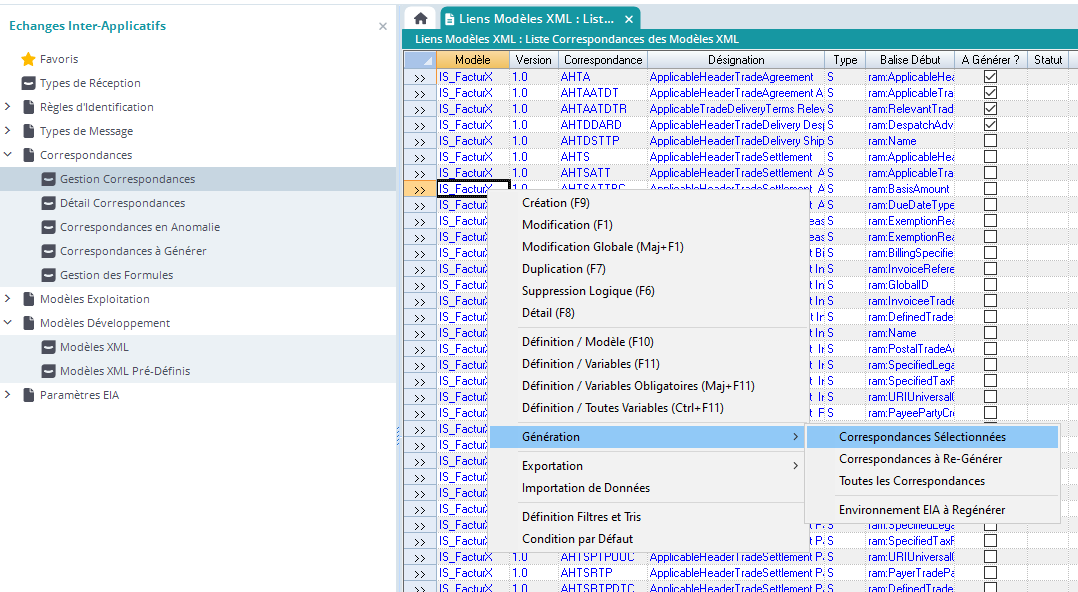Open Correspondances en Anomalie in sidebar
1078x592 pixels.
(x=139, y=227)
